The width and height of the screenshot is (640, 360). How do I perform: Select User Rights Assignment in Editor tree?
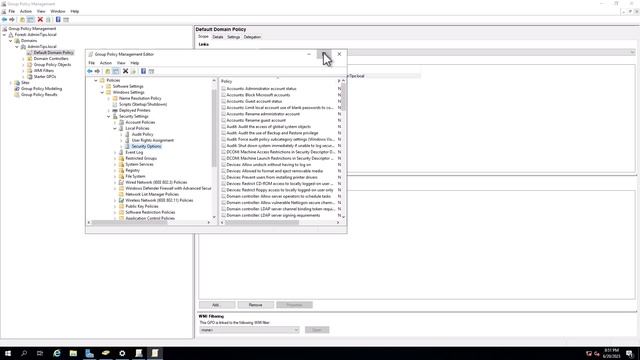pos(153,140)
